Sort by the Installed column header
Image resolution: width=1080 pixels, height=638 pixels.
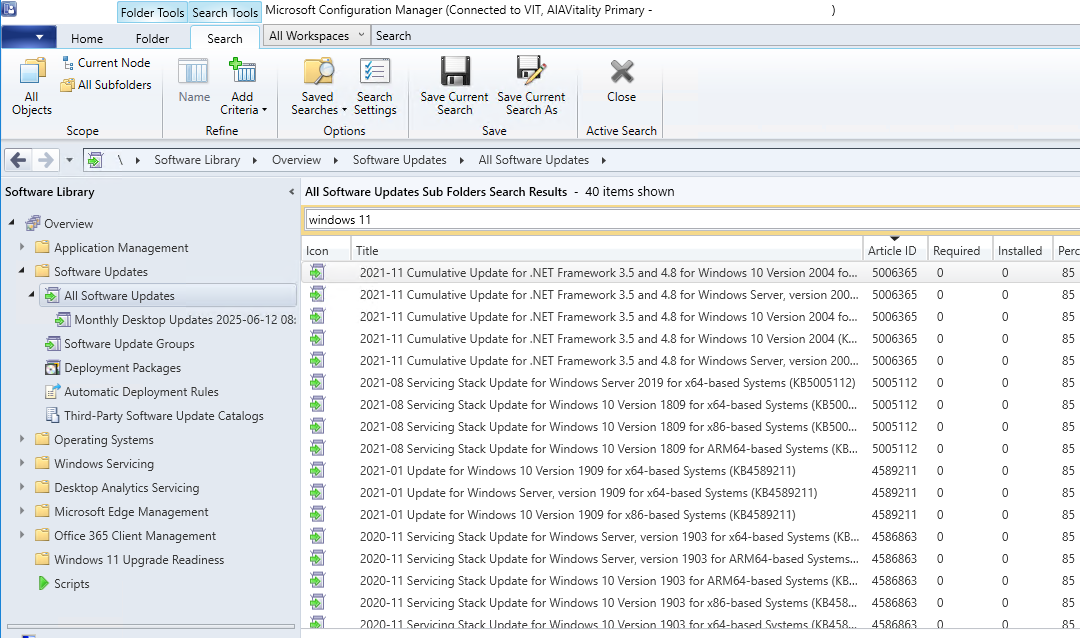pos(1023,251)
